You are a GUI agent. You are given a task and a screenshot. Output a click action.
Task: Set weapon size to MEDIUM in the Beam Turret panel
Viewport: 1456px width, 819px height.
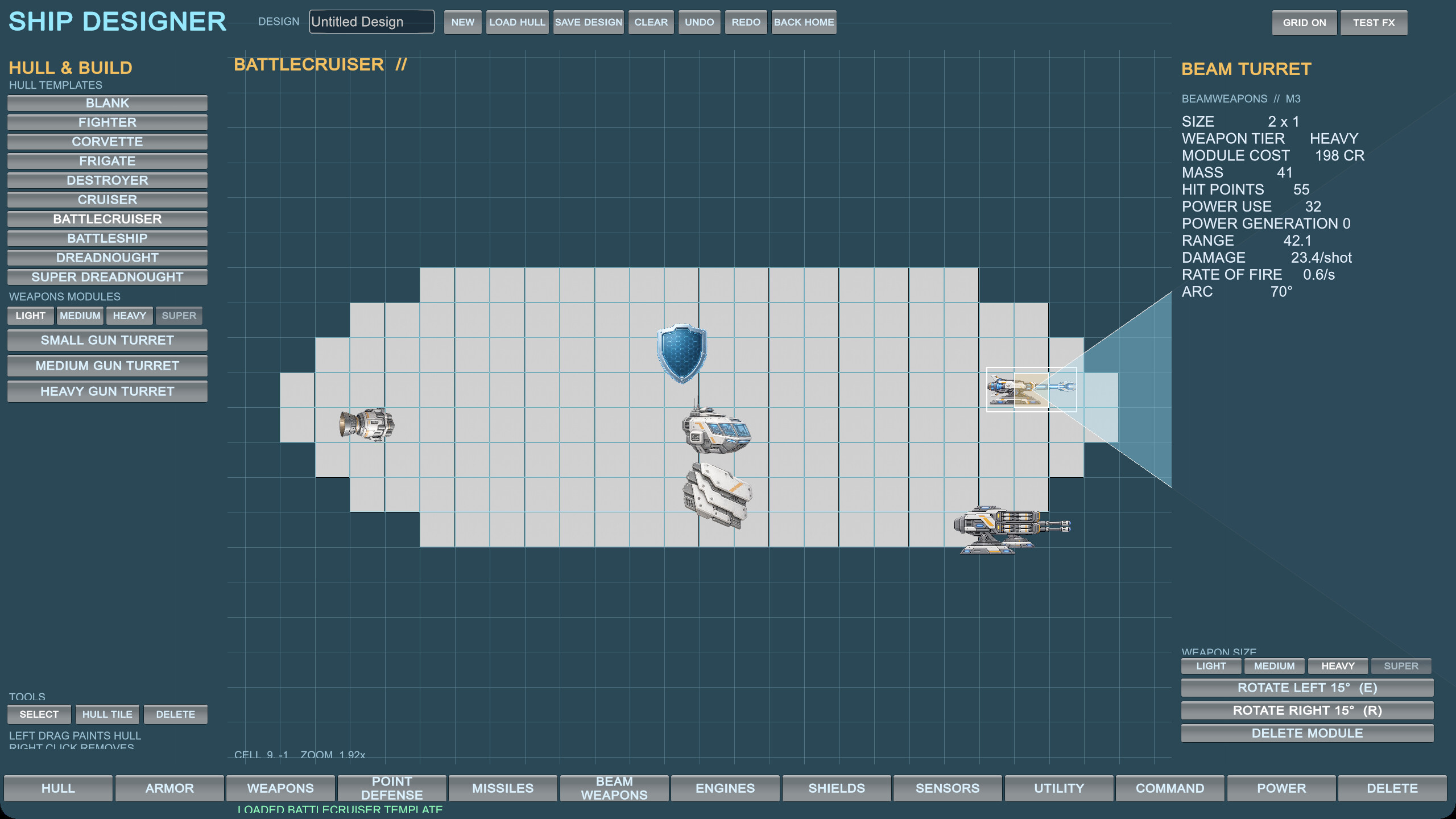1274,666
